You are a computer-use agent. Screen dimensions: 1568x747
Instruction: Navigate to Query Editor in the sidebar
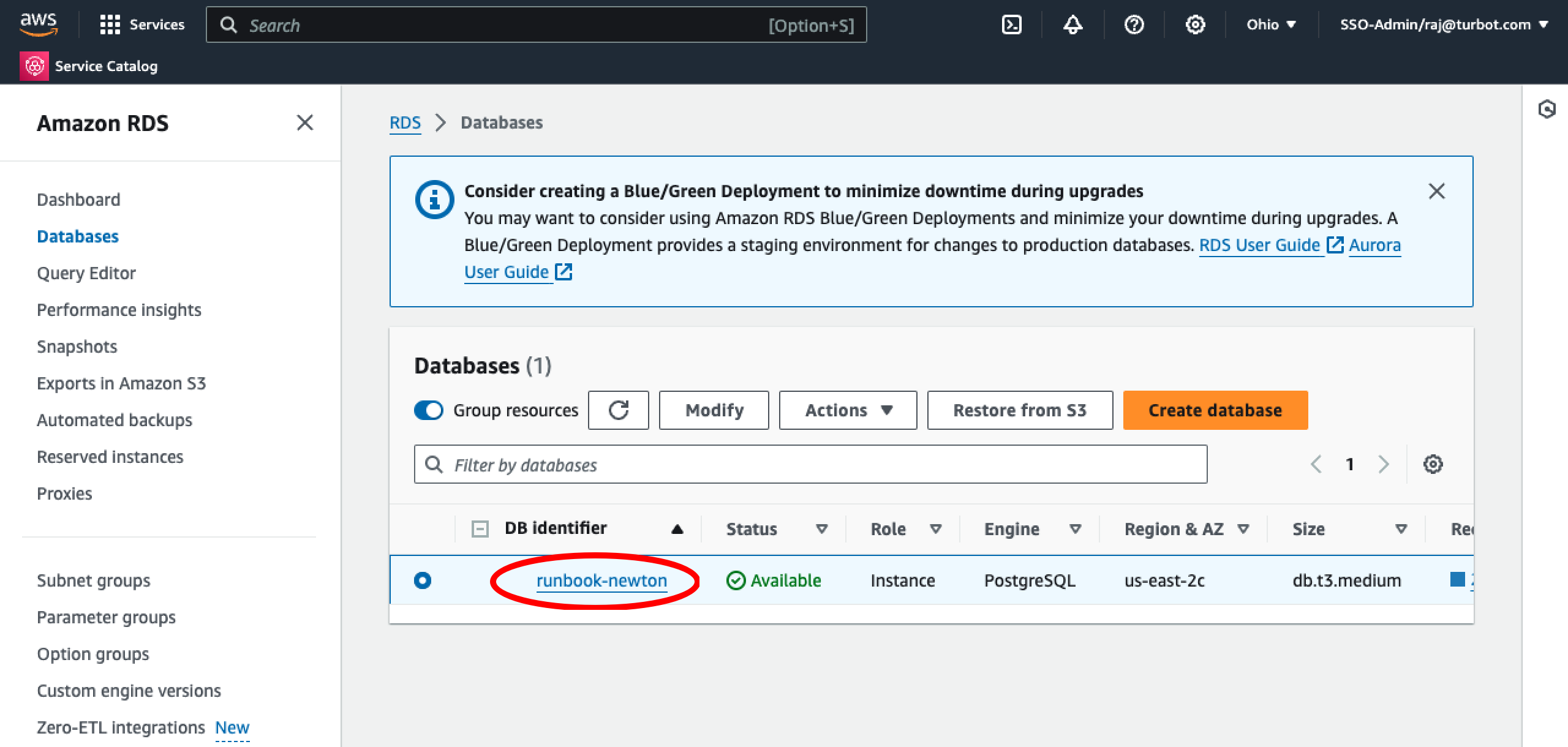(x=86, y=273)
